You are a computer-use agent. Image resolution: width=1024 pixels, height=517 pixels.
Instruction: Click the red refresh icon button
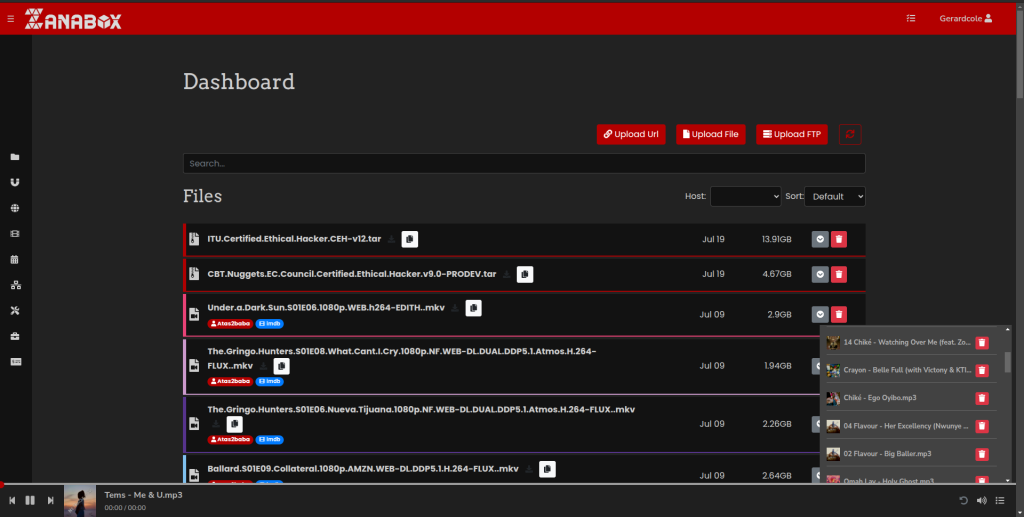point(850,134)
